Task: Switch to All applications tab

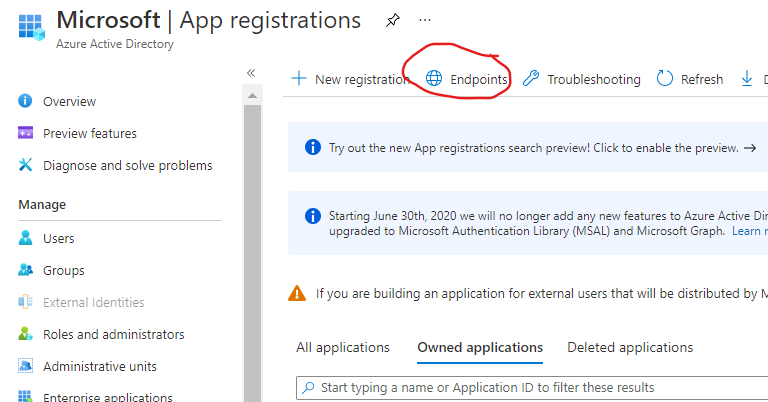Action: (x=343, y=347)
